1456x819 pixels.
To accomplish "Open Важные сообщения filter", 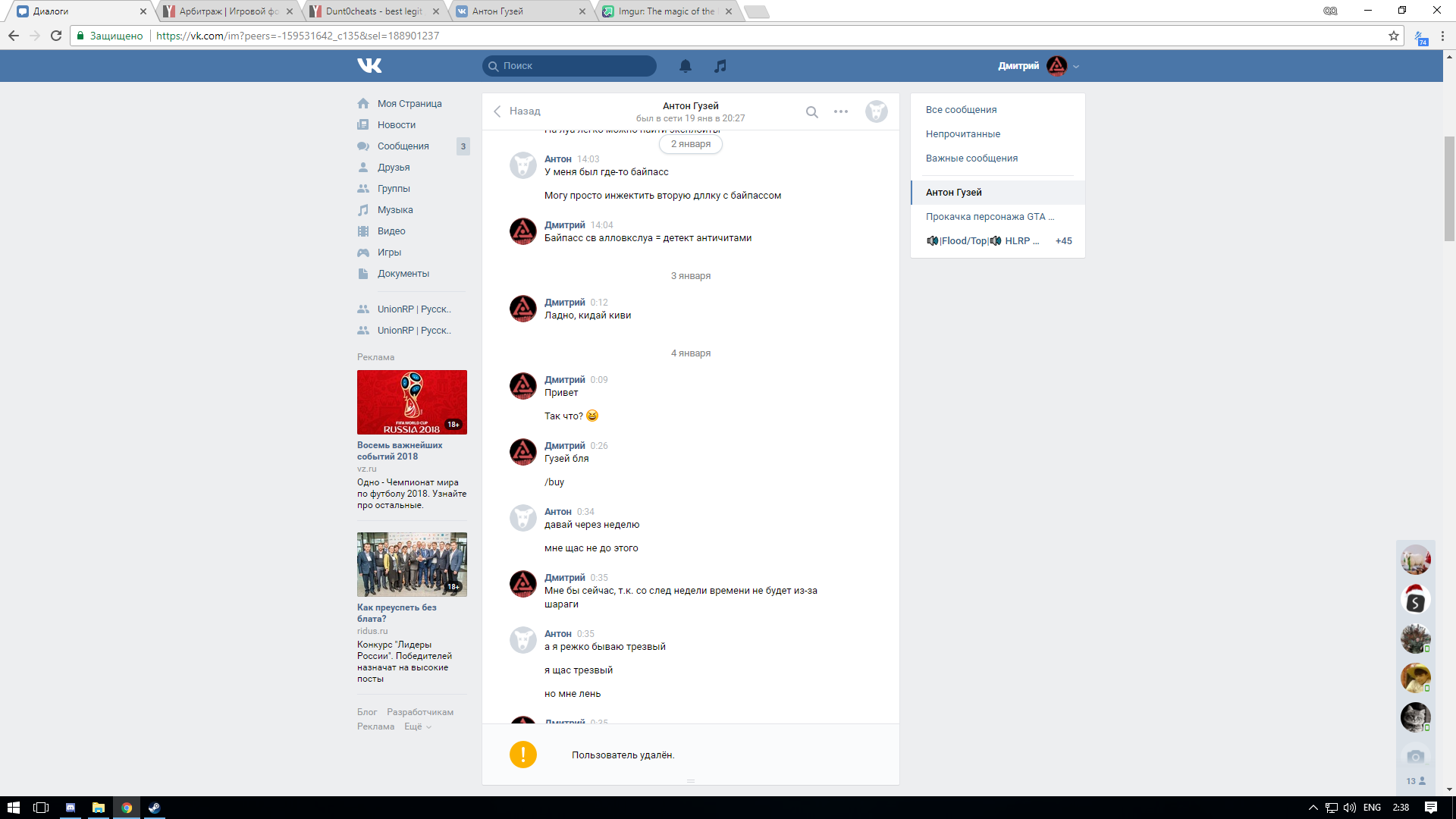I will [971, 158].
